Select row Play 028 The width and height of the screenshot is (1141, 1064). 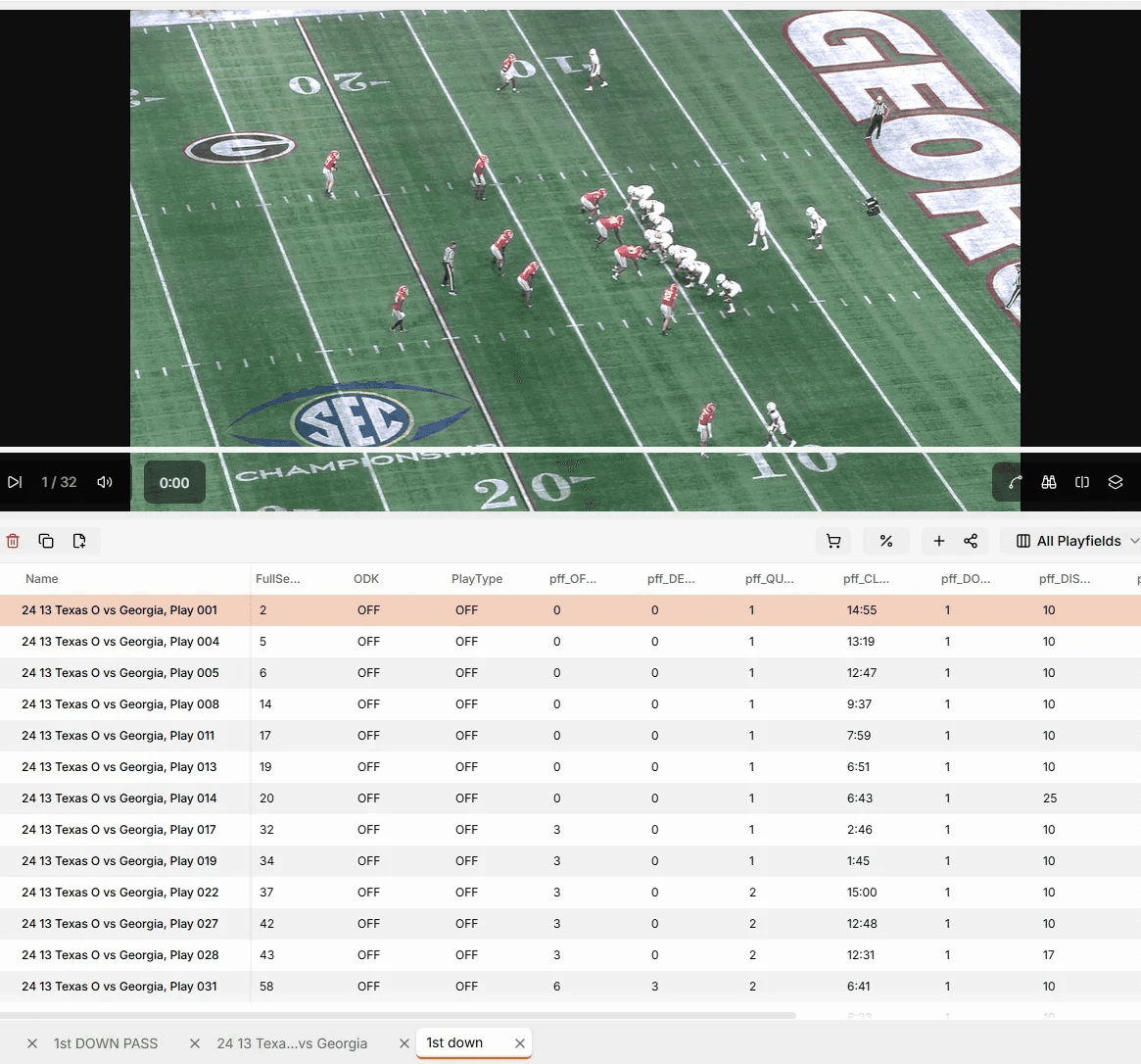click(x=570, y=954)
